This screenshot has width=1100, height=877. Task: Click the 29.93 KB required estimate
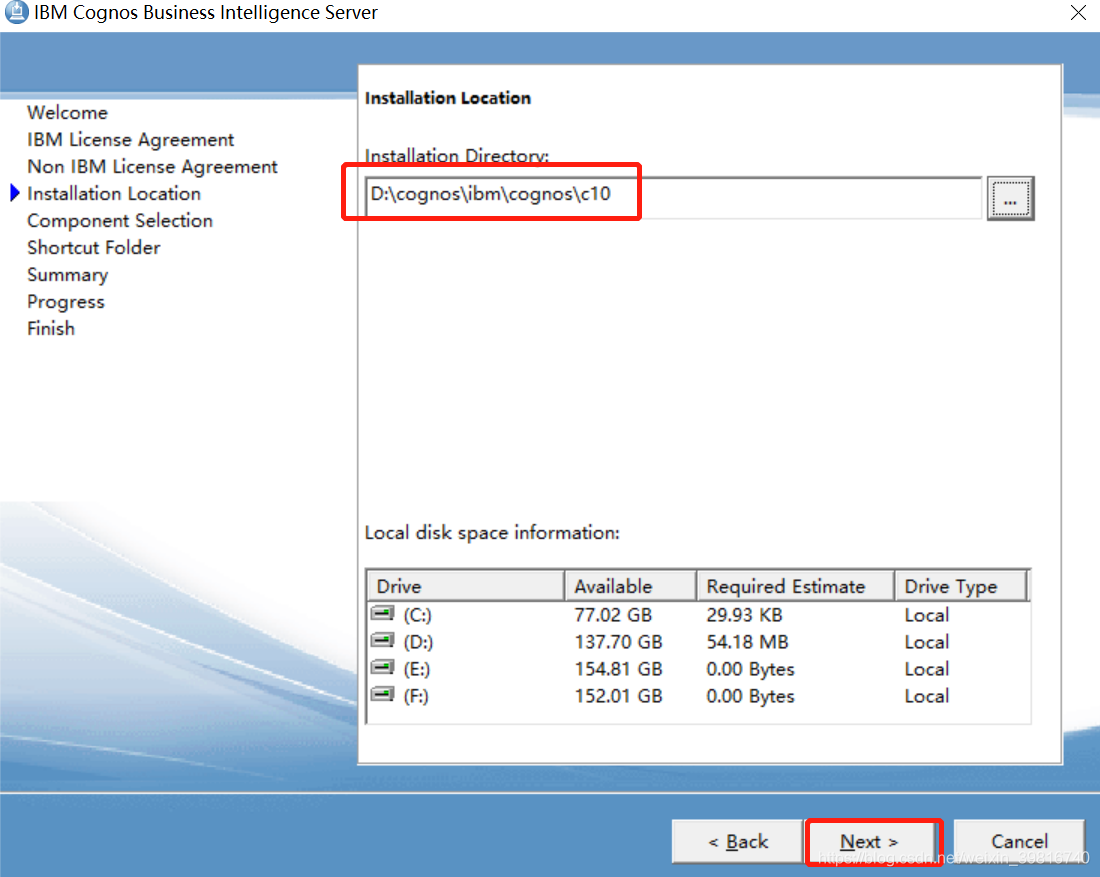coord(744,615)
